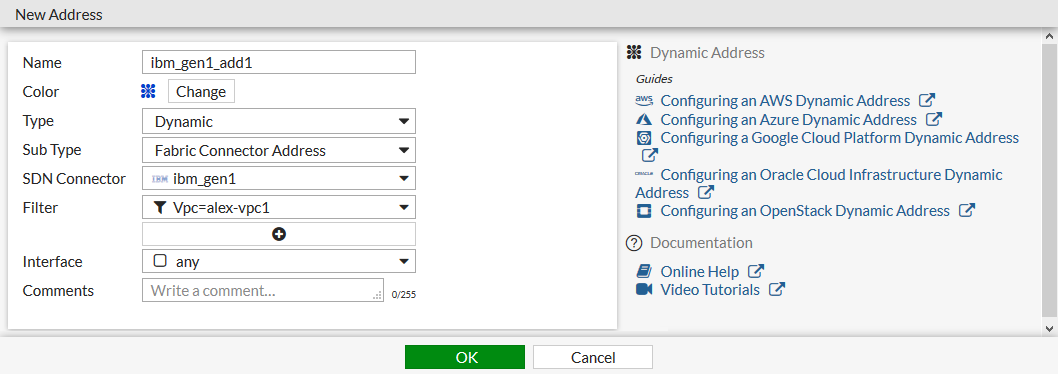This screenshot has width=1058, height=374.
Task: Open the Interface dropdown arrow
Action: coord(403,261)
